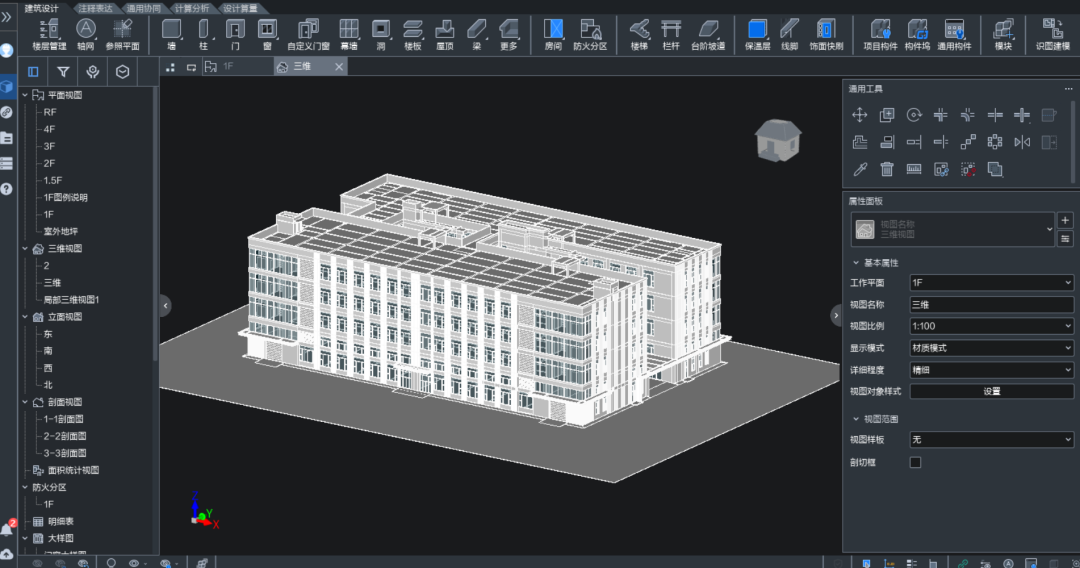Click the plus button in 属性面板
Image resolution: width=1080 pixels, height=568 pixels.
[1065, 220]
